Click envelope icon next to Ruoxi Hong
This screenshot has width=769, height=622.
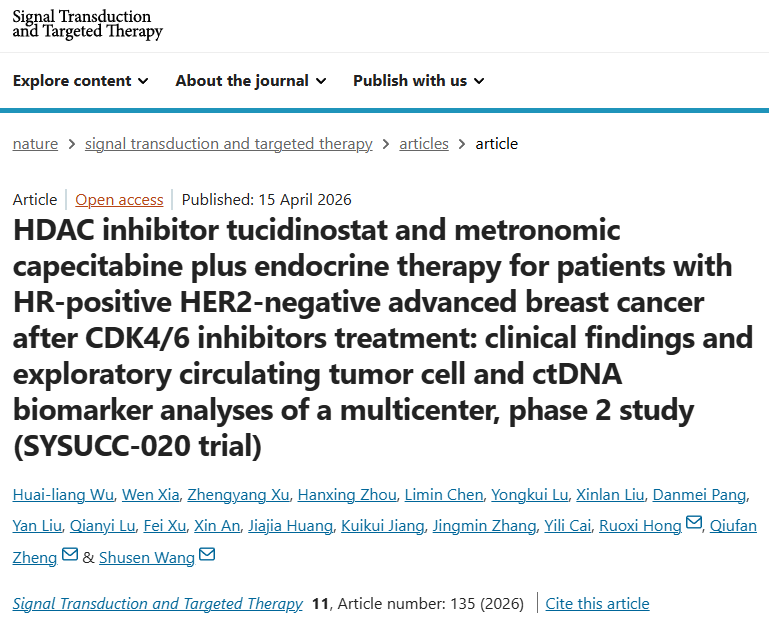tap(694, 524)
